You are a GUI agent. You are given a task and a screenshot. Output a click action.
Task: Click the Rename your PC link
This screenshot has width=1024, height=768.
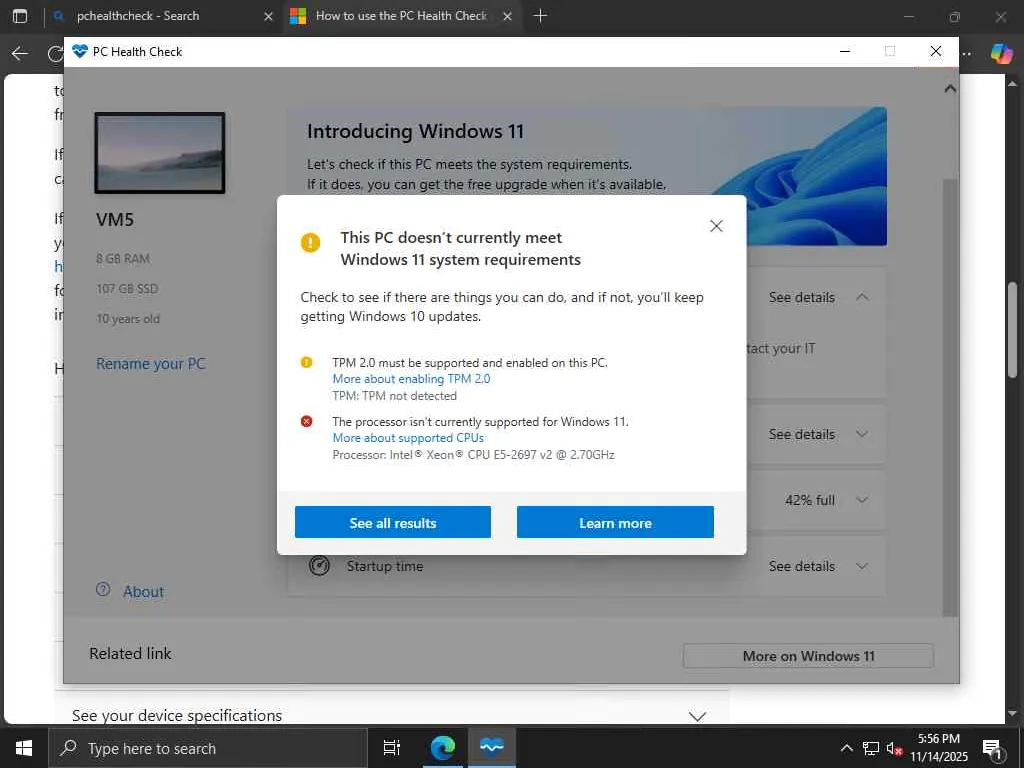[x=151, y=364]
